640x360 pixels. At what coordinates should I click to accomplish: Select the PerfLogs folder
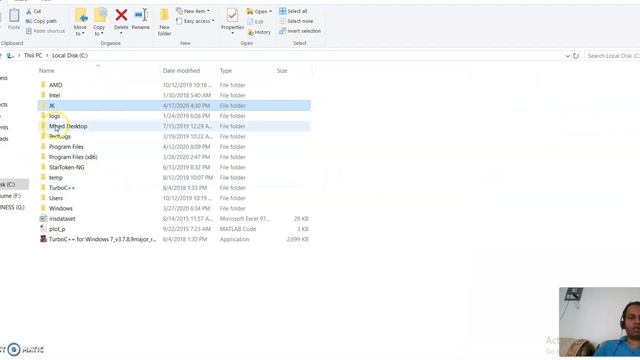(x=174, y=136)
